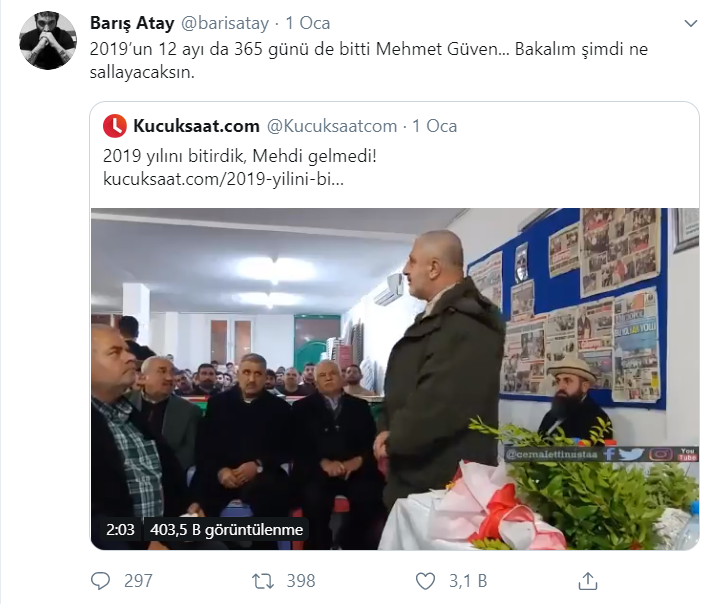Image resolution: width=719 pixels, height=604 pixels.
Task: Open the kucuksaat.com/2019-yilini-bi… link
Action: point(223,179)
